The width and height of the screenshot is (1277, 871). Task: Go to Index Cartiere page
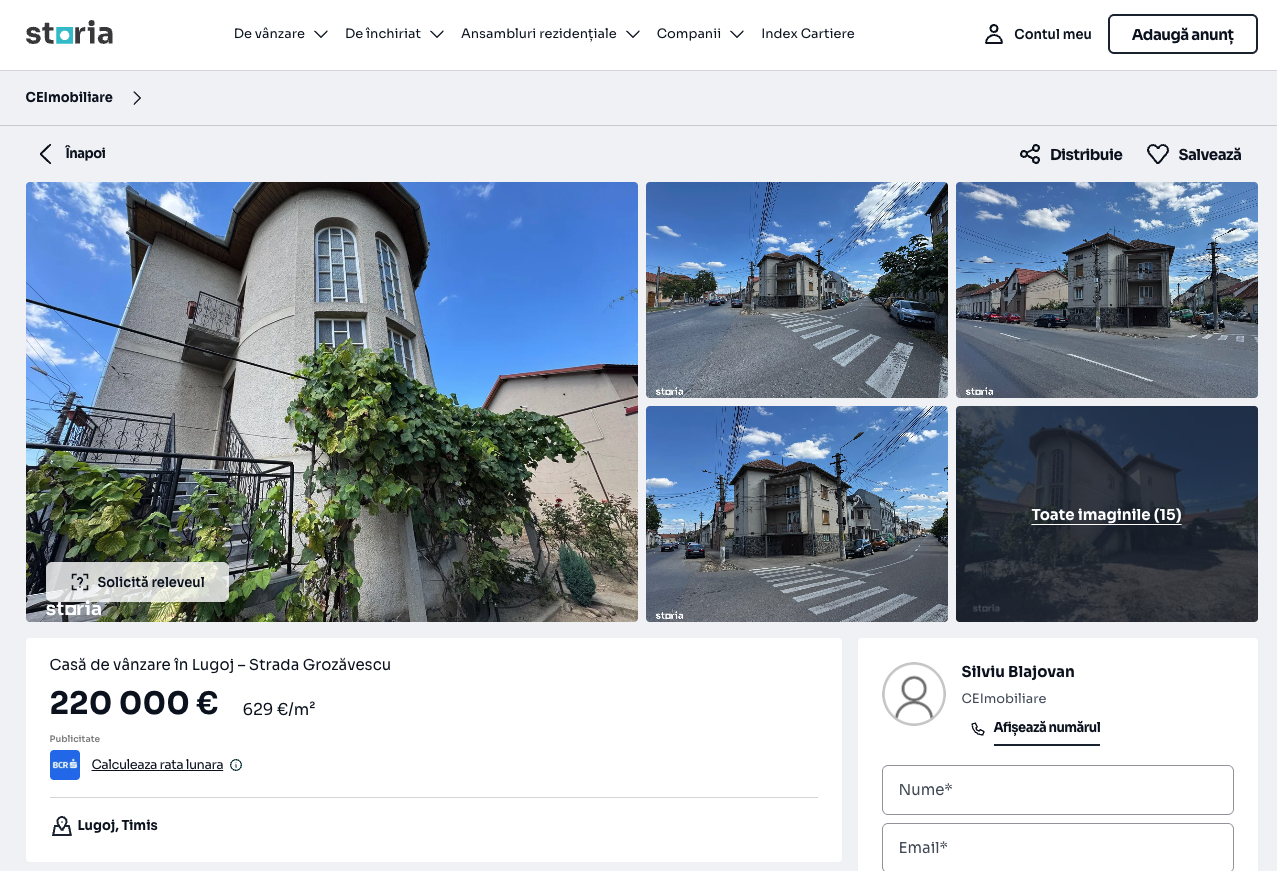[x=807, y=34]
